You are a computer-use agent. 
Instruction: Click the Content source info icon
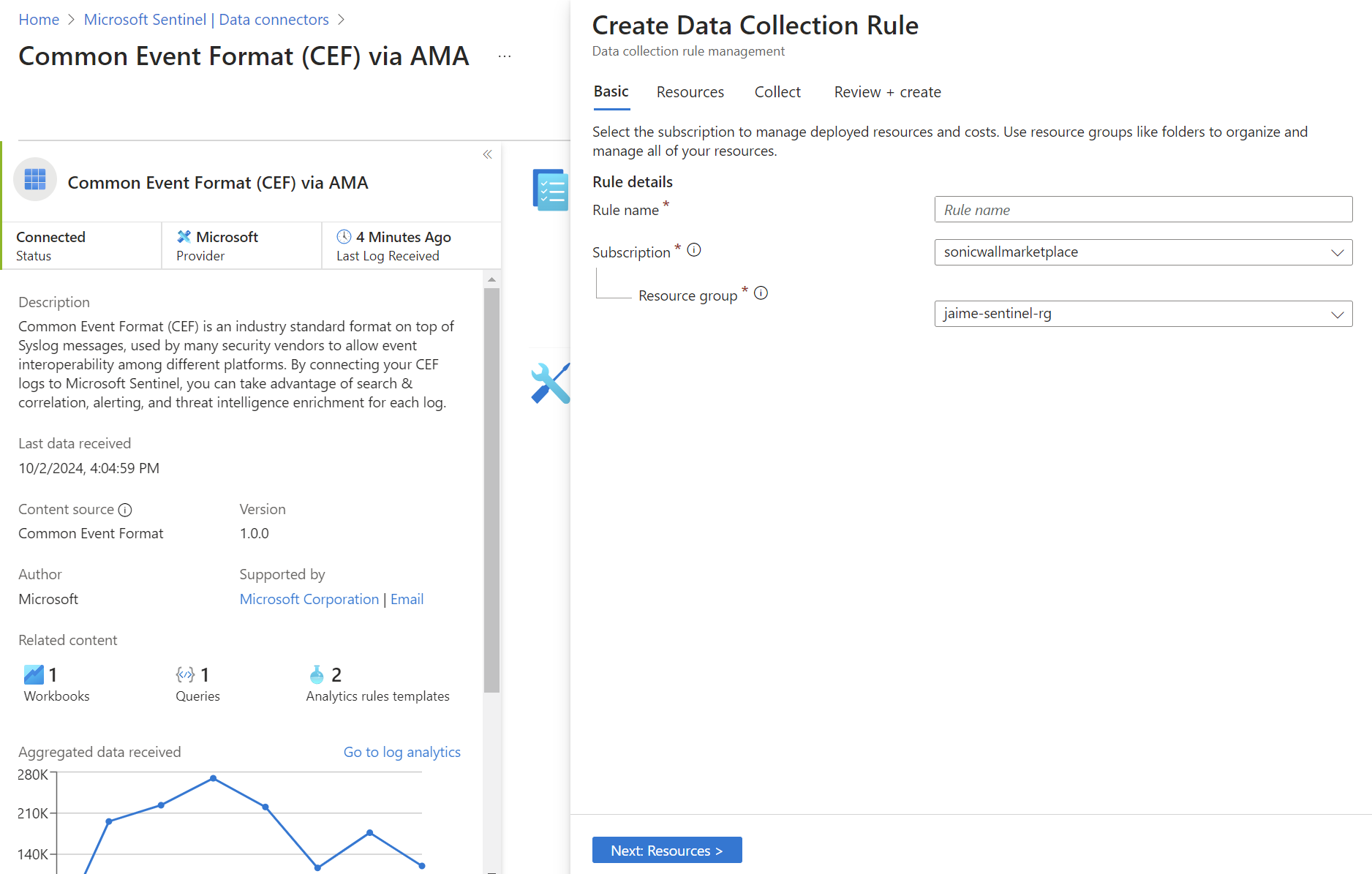125,510
